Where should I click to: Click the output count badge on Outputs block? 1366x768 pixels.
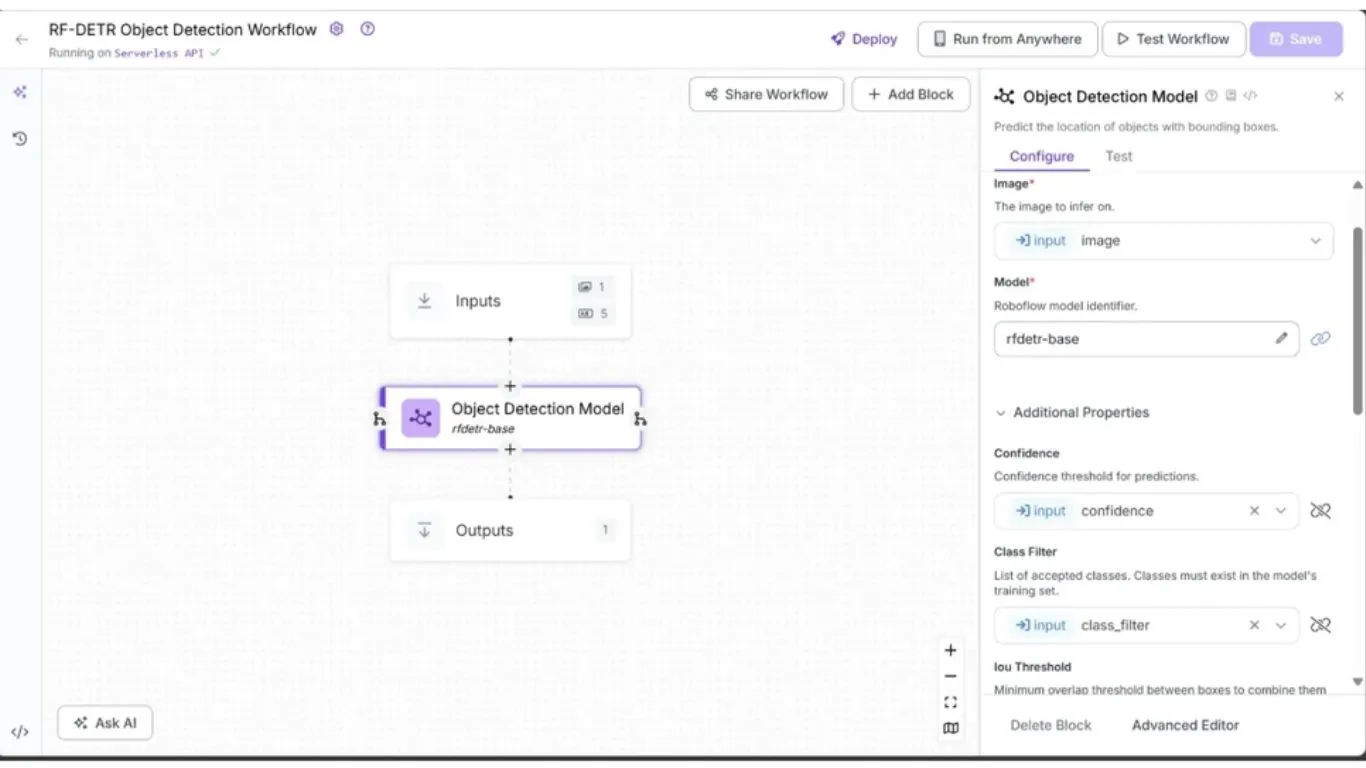(605, 530)
